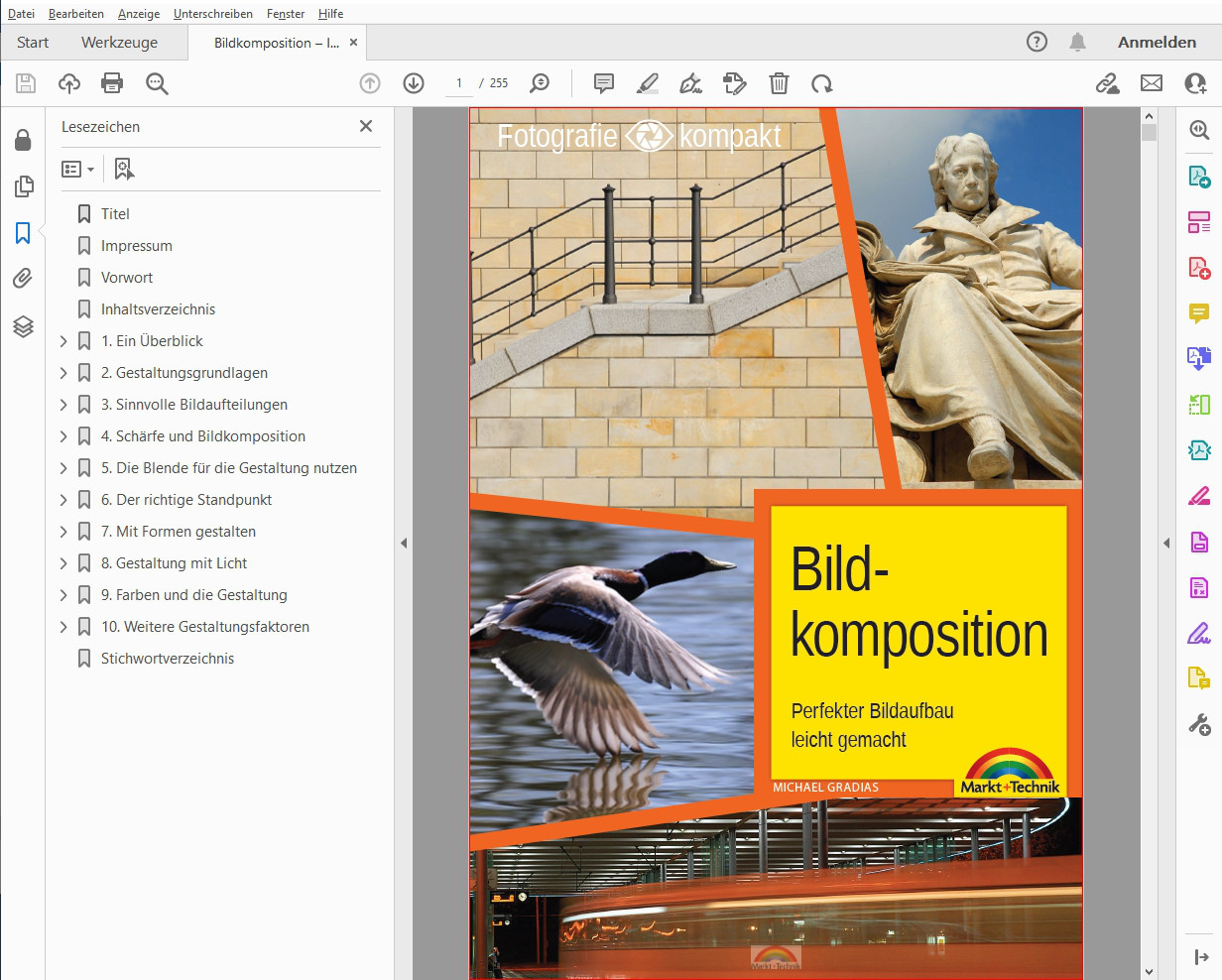1222x980 pixels.
Task: Select the highlight text marker tool
Action: pyautogui.click(x=648, y=83)
